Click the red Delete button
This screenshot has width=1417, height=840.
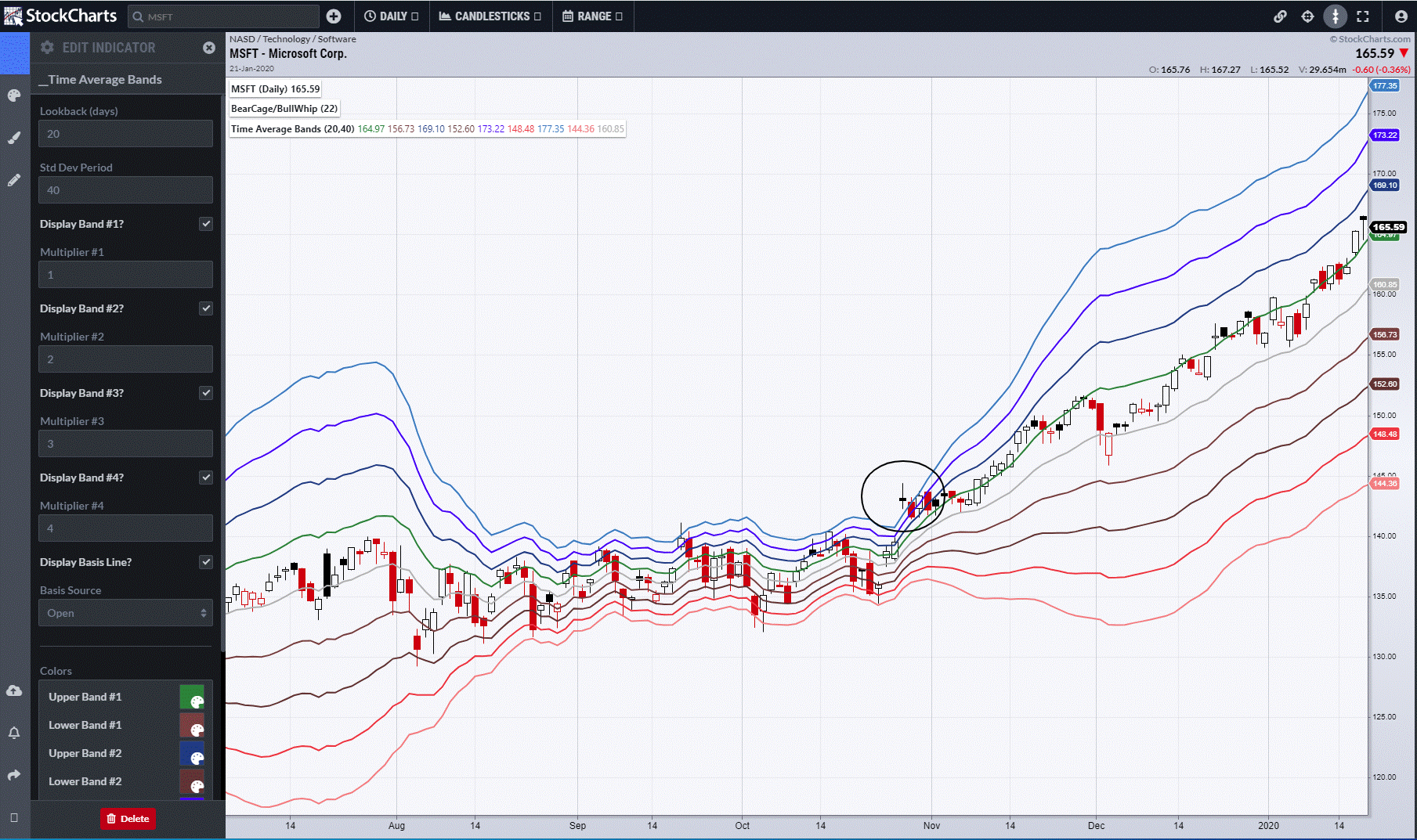click(128, 819)
